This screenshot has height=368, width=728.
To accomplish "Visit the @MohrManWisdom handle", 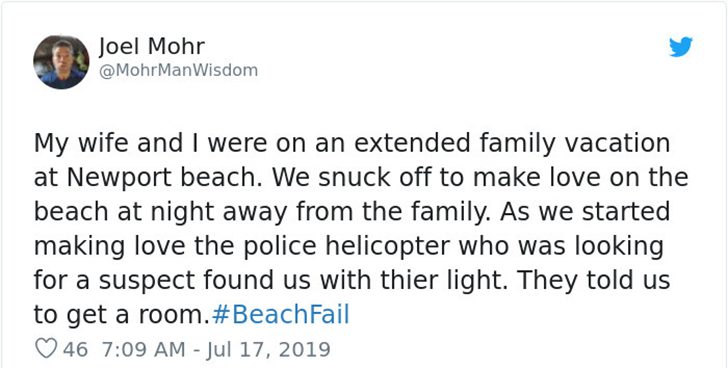I will (x=178, y=71).
